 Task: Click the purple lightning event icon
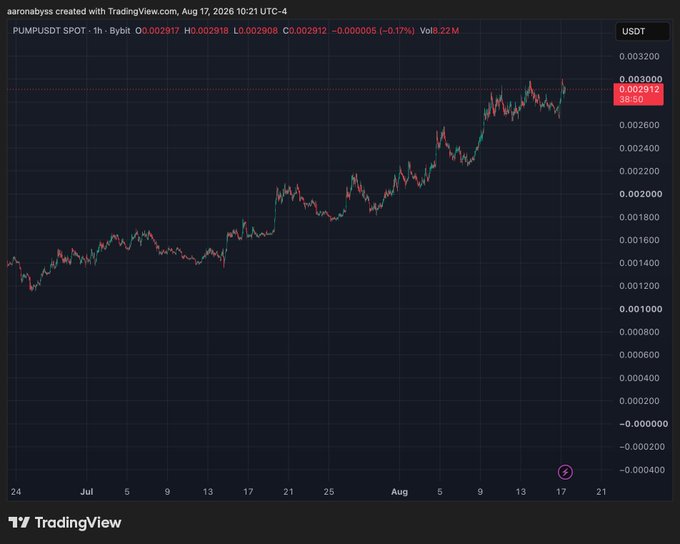[x=565, y=472]
